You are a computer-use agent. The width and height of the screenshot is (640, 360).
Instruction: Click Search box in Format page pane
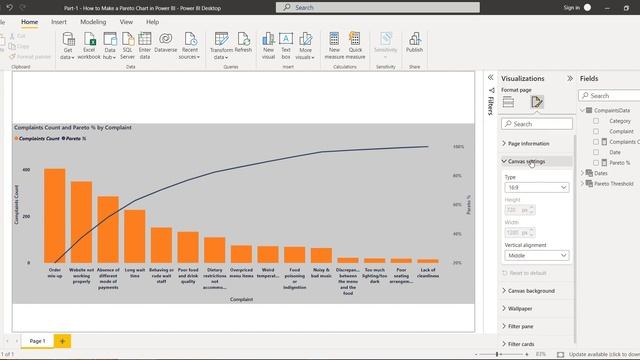tap(537, 124)
